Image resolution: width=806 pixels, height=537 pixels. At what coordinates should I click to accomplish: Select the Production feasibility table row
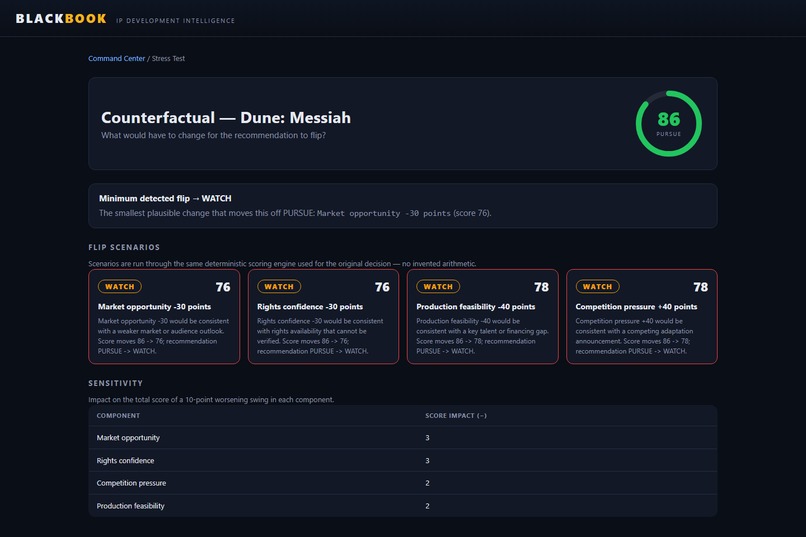click(x=402, y=506)
